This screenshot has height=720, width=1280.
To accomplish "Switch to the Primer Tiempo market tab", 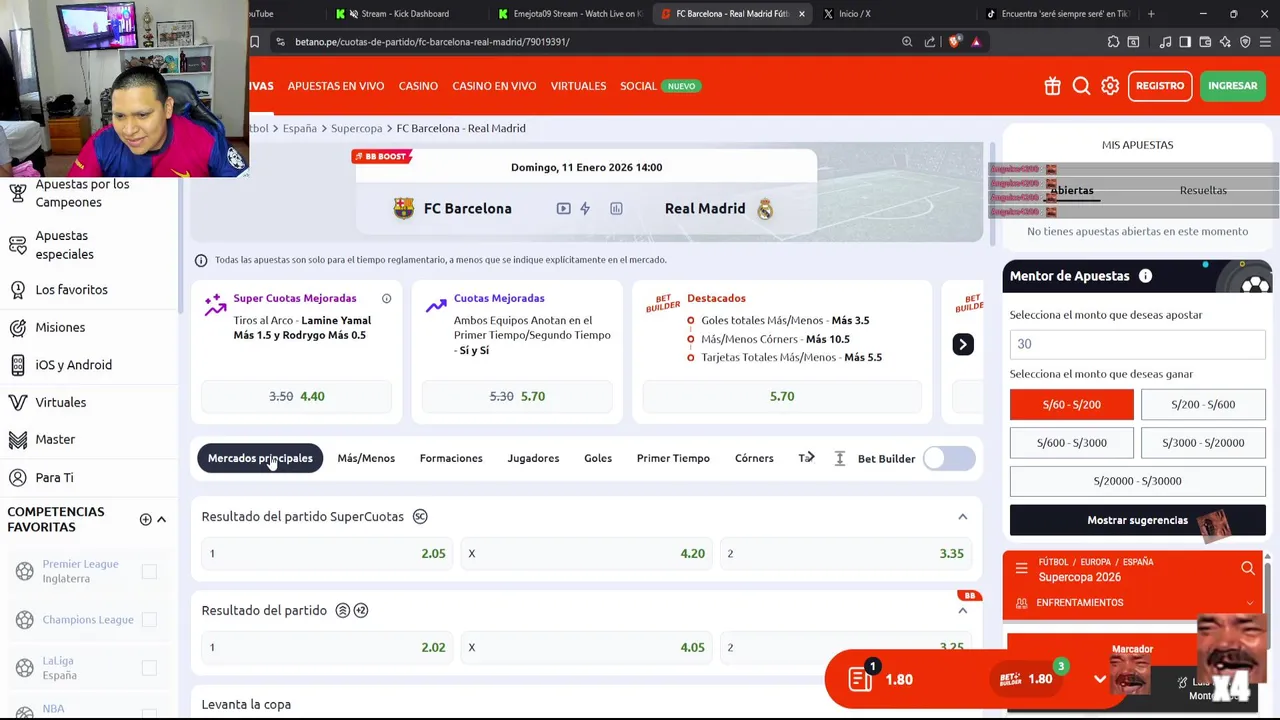I will (673, 458).
